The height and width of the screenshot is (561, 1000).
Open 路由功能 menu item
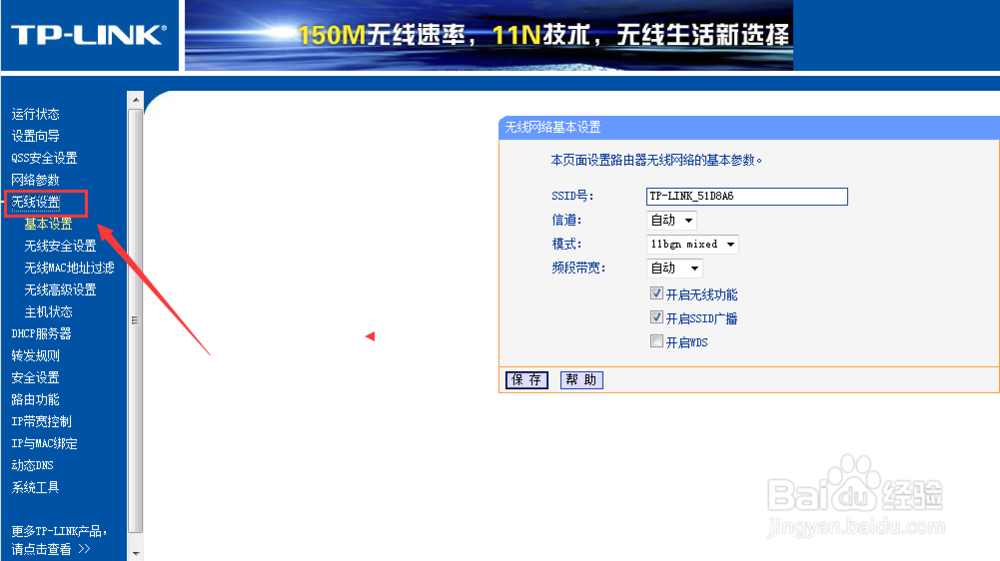click(35, 400)
